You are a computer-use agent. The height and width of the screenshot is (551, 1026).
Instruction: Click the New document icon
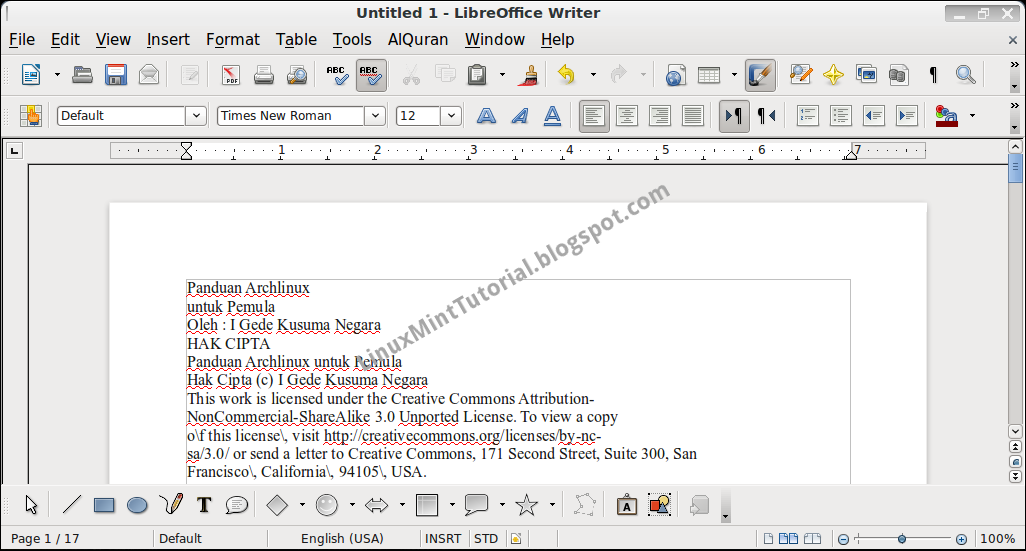pyautogui.click(x=31, y=75)
